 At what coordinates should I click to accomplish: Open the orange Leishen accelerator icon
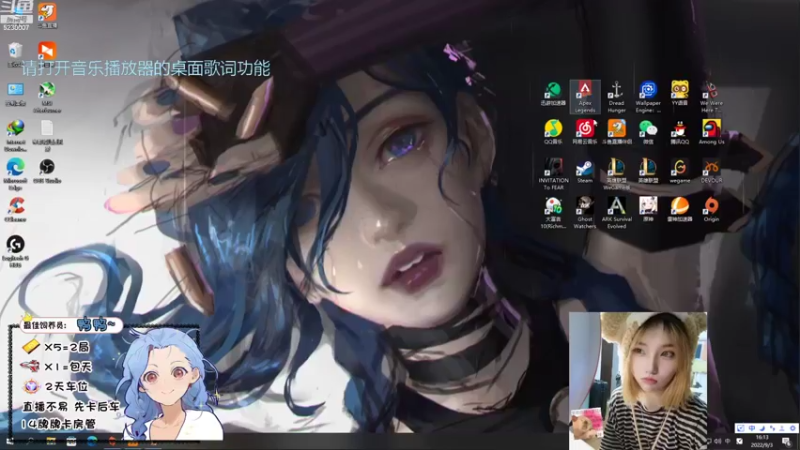point(680,210)
